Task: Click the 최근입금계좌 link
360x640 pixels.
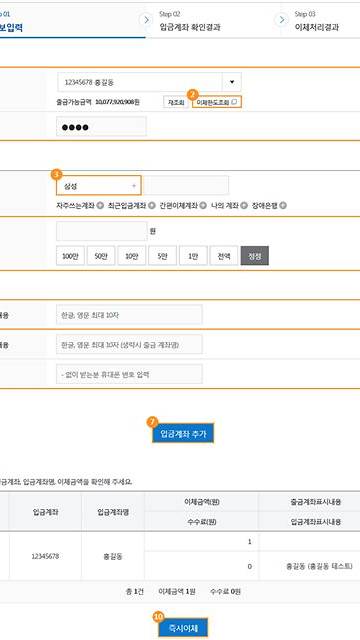Action: pos(127,206)
